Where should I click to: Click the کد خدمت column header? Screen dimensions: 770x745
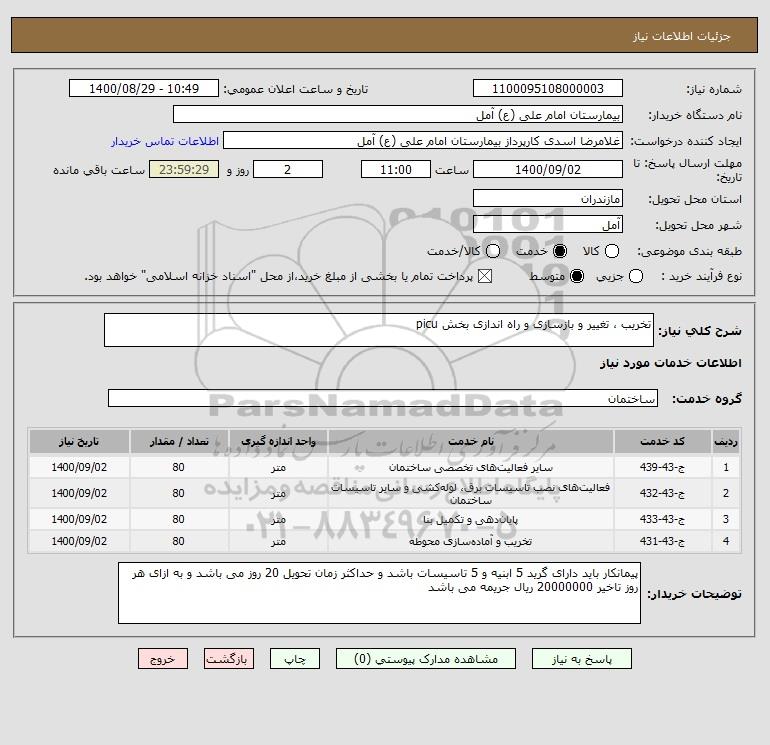pyautogui.click(x=662, y=441)
